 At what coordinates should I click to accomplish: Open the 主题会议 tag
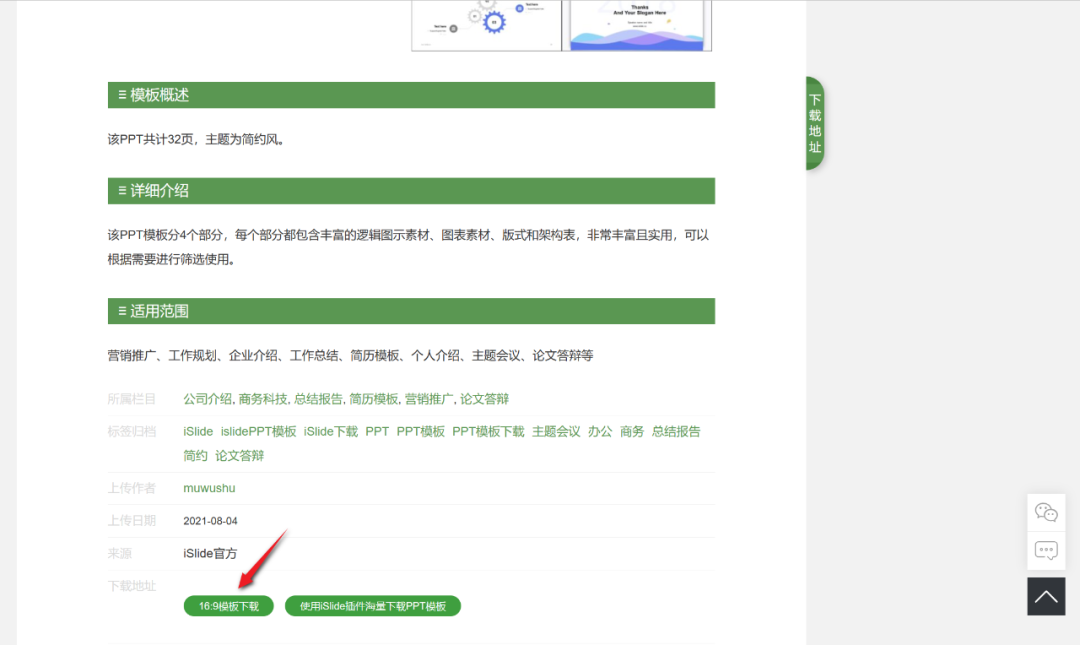click(x=555, y=431)
